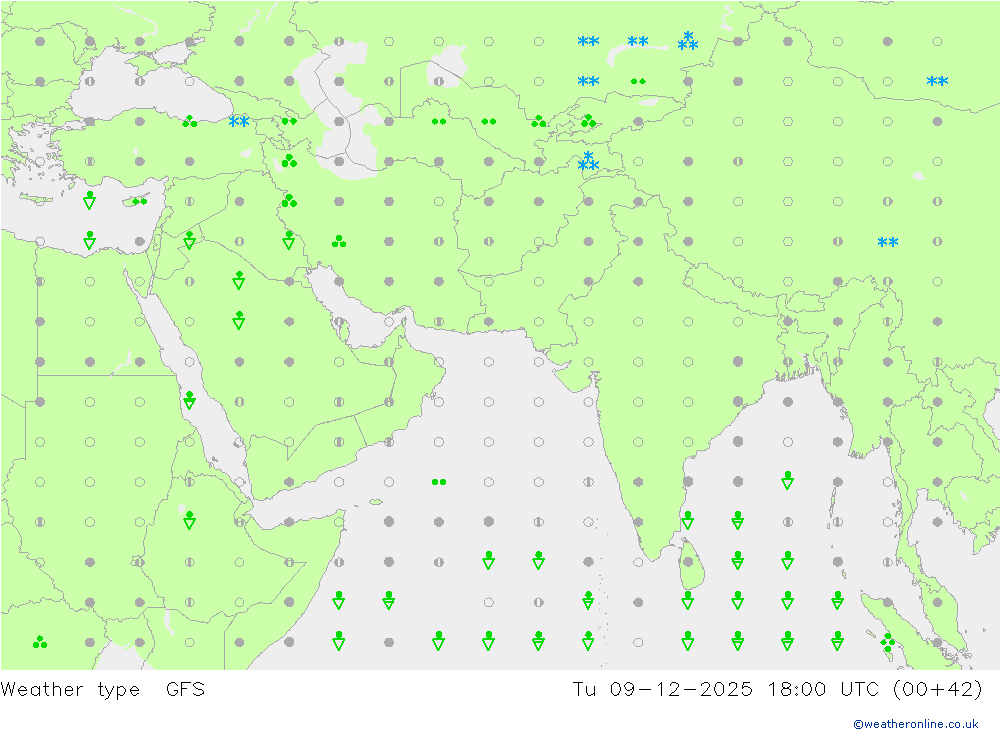Click the heavy rain symbol off Sumatra's coast

[x=887, y=642]
